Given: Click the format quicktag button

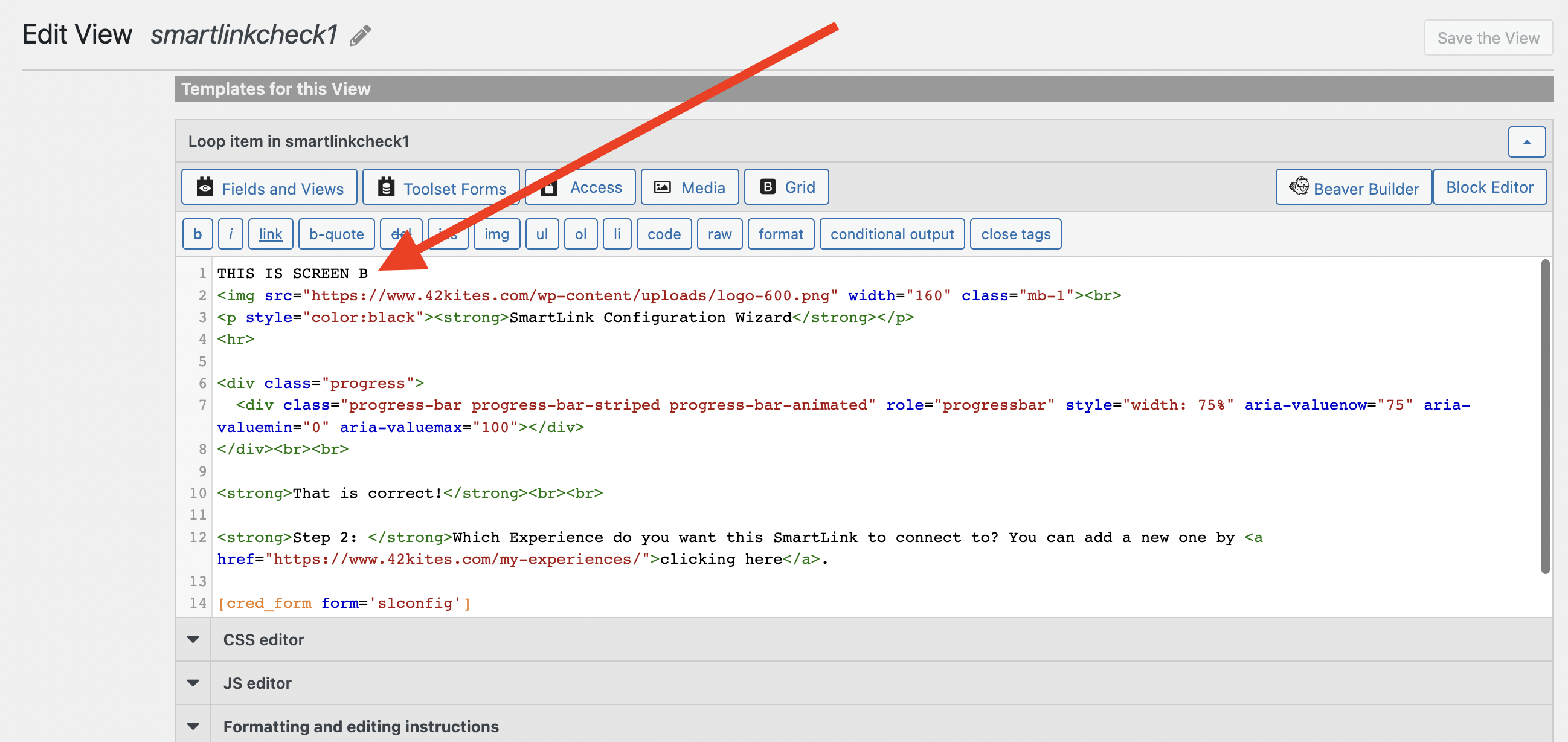Looking at the screenshot, I should [781, 234].
